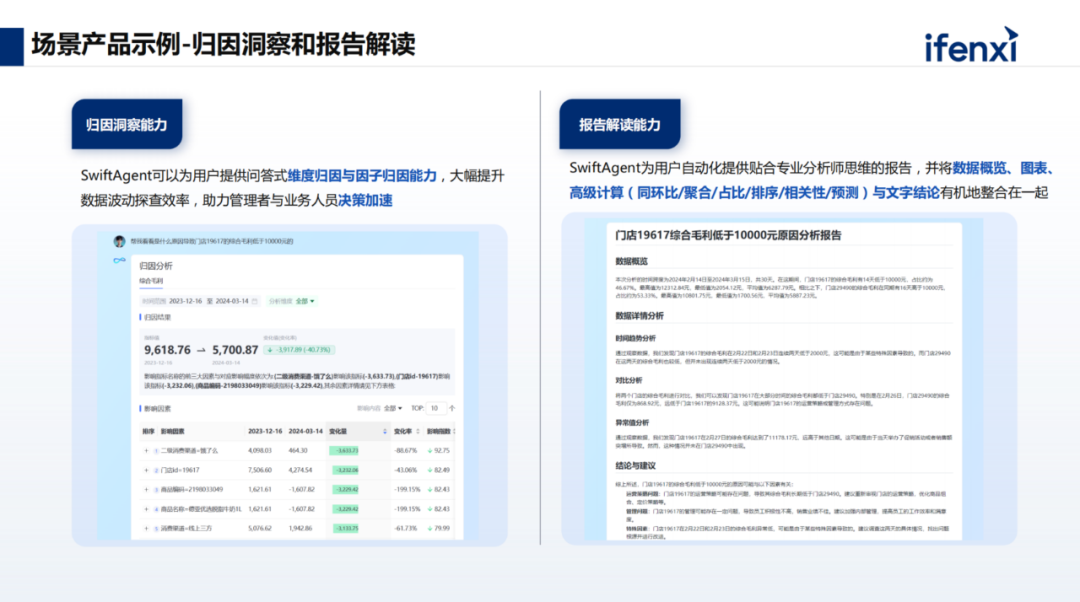Click the 7,506.60 table cell
This screenshot has height=602, width=1080.
(260, 470)
